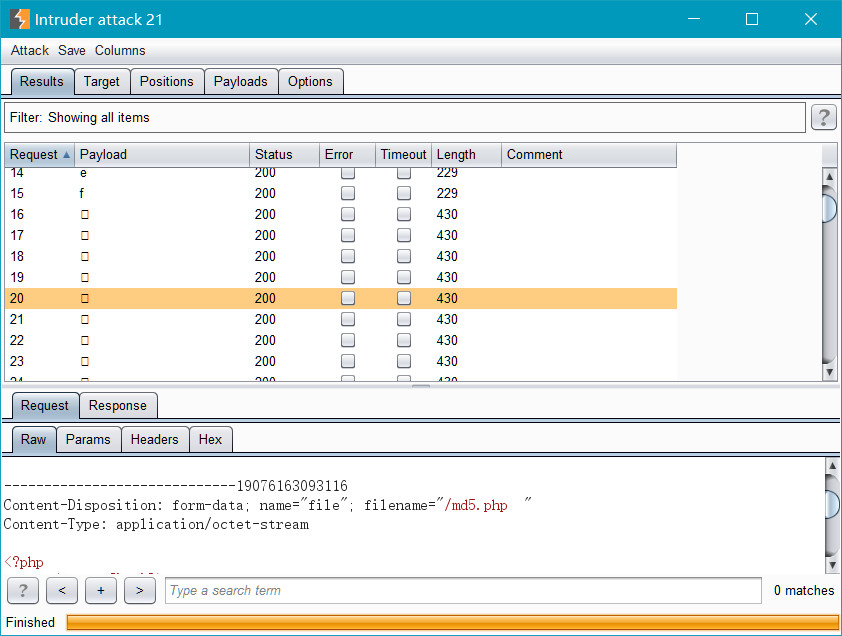Toggle Timeout checkbox for request 15
The width and height of the screenshot is (842, 636).
(x=404, y=193)
